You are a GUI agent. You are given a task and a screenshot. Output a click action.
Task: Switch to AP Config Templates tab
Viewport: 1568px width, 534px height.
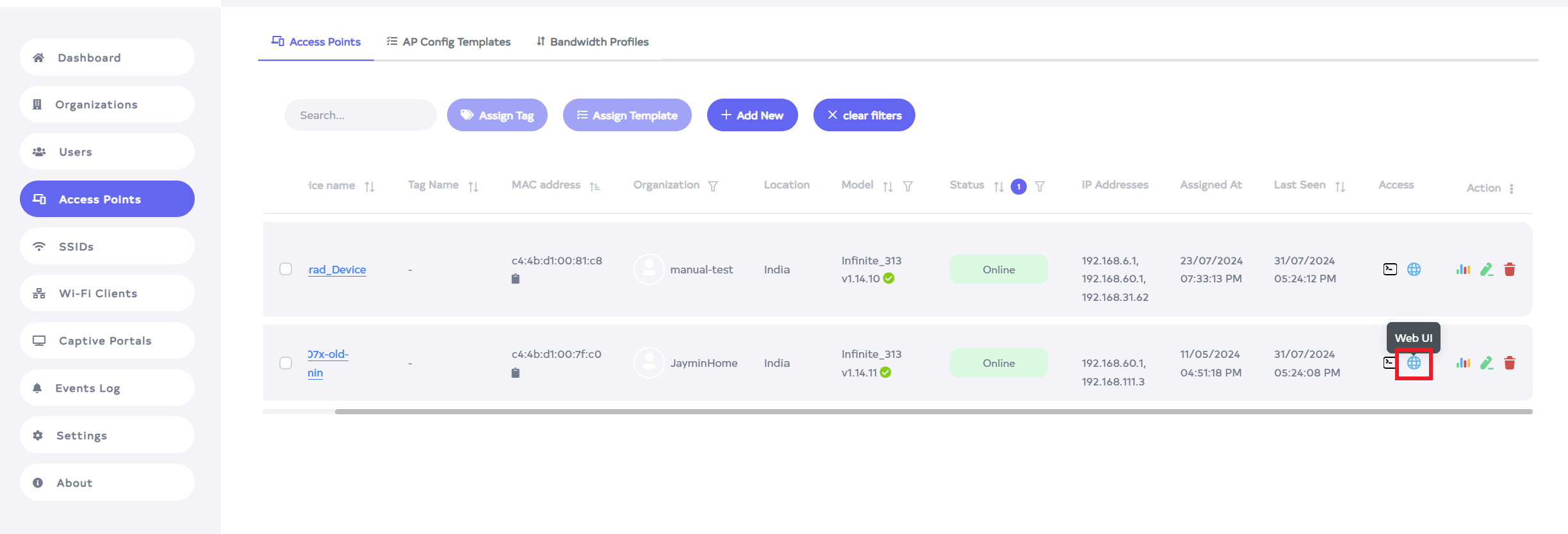448,42
